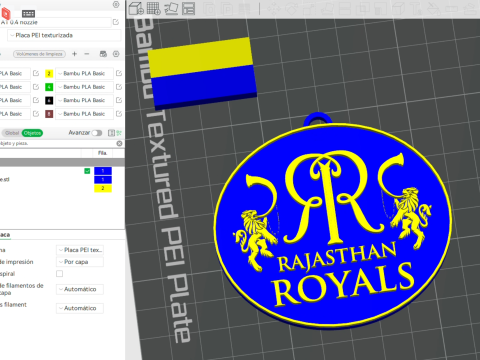Click the black filament 6 color swatch
Screen dimensions: 480x360
pyautogui.click(x=49, y=100)
